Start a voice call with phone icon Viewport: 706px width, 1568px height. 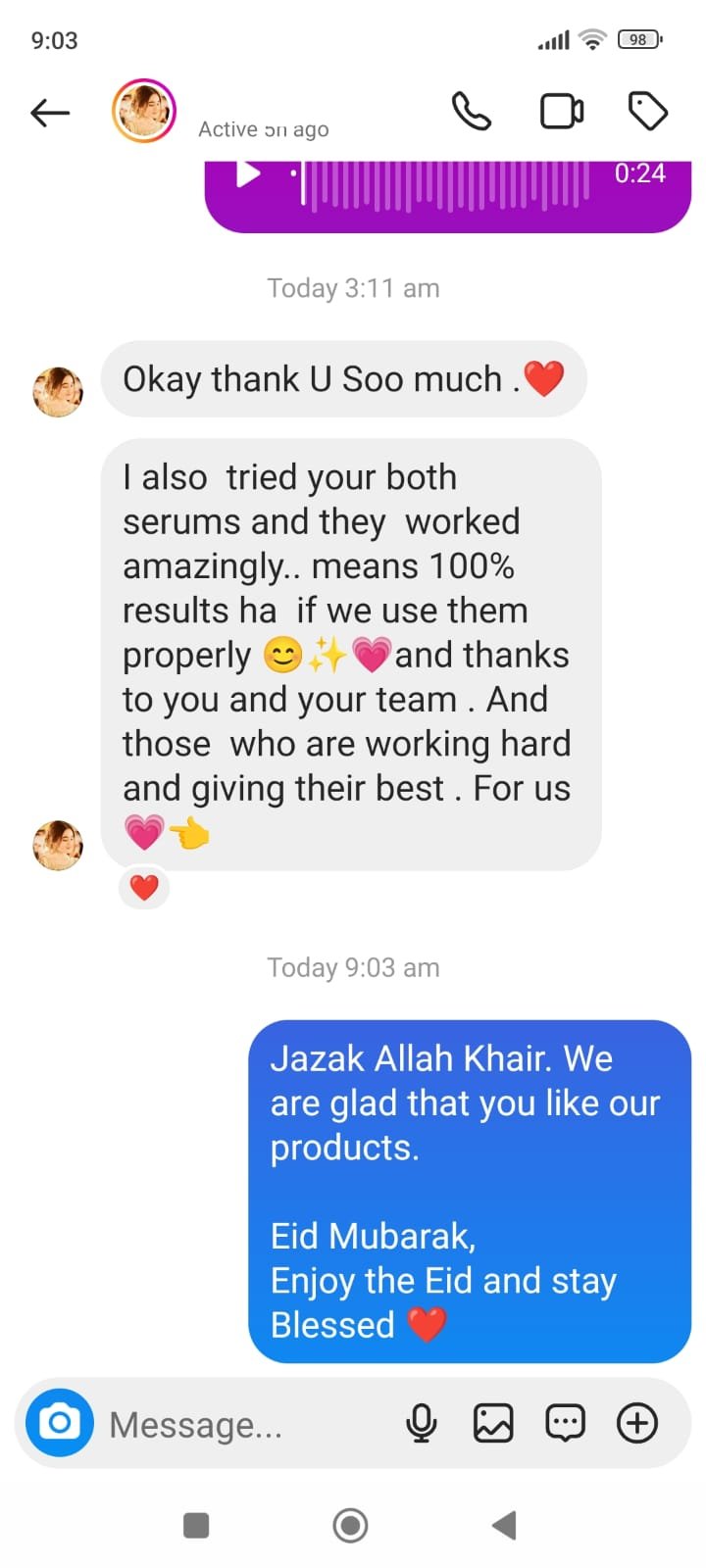471,112
